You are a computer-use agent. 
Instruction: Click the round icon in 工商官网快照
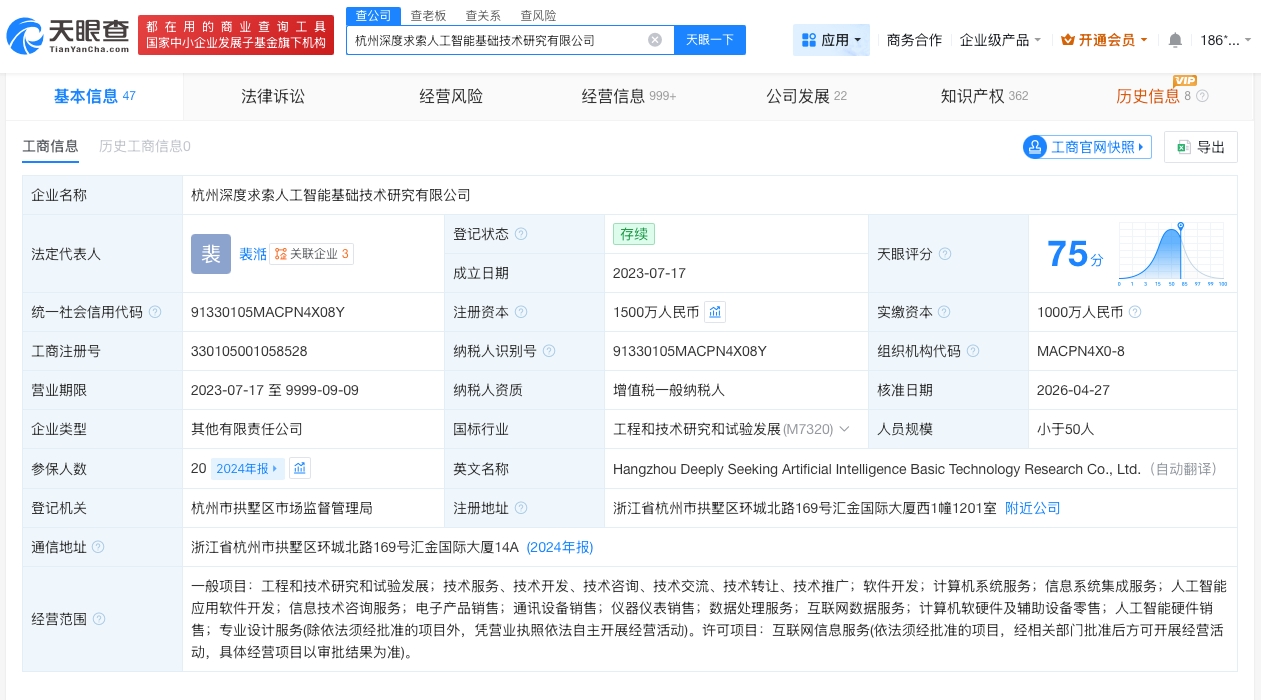[x=1034, y=147]
